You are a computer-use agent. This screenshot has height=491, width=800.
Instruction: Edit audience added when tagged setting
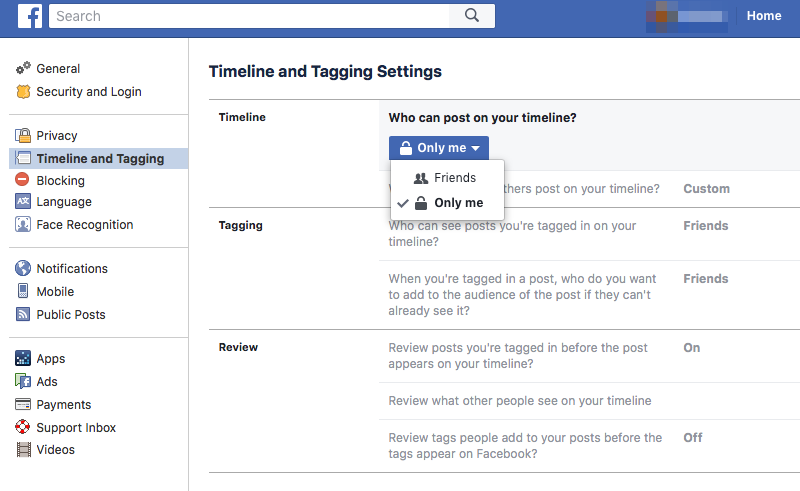pyautogui.click(x=522, y=294)
